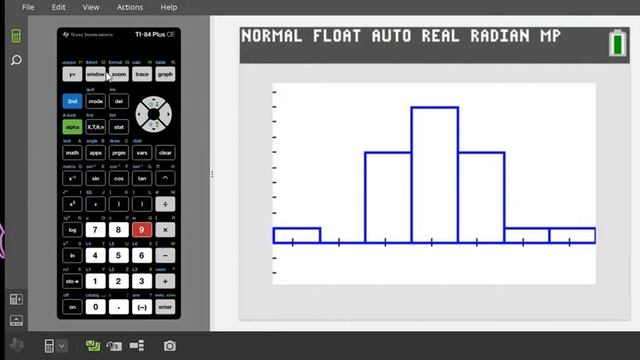Click the X,T,θ,n key
The height and width of the screenshot is (360, 640).
[x=96, y=127]
